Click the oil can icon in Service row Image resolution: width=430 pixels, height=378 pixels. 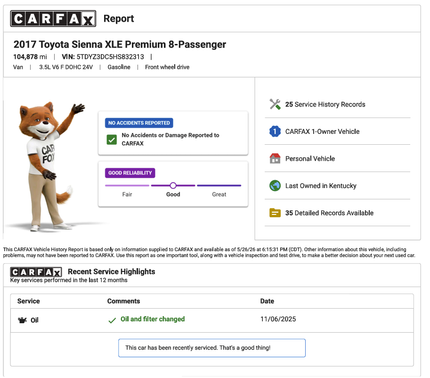point(22,320)
